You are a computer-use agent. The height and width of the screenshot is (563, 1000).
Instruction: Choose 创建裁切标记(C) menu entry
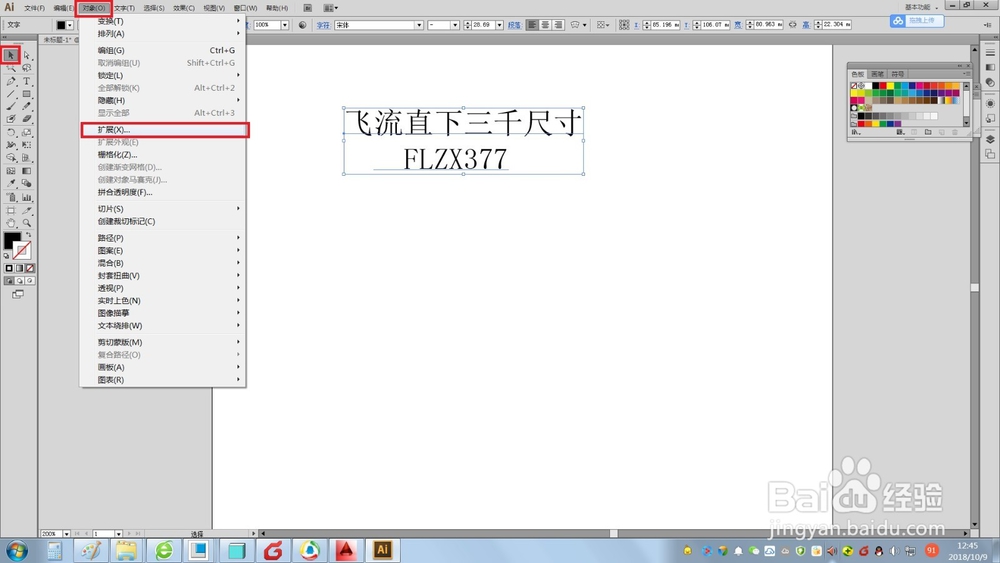[x=163, y=222]
